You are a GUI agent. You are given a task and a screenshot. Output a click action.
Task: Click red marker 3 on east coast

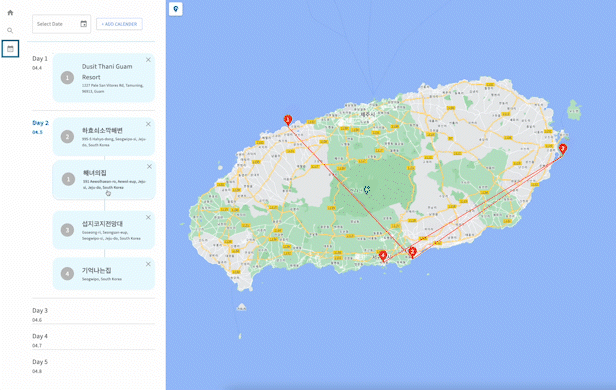pyautogui.click(x=563, y=149)
